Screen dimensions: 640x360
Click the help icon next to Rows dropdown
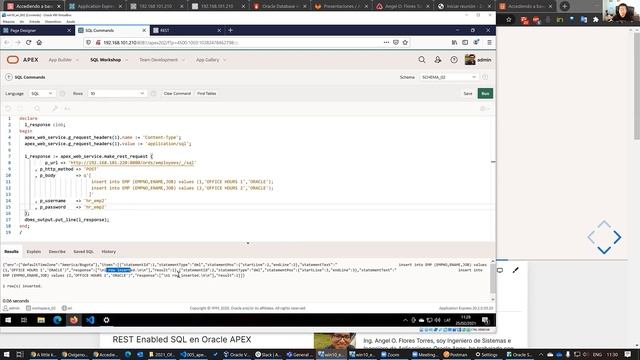tap(153, 93)
